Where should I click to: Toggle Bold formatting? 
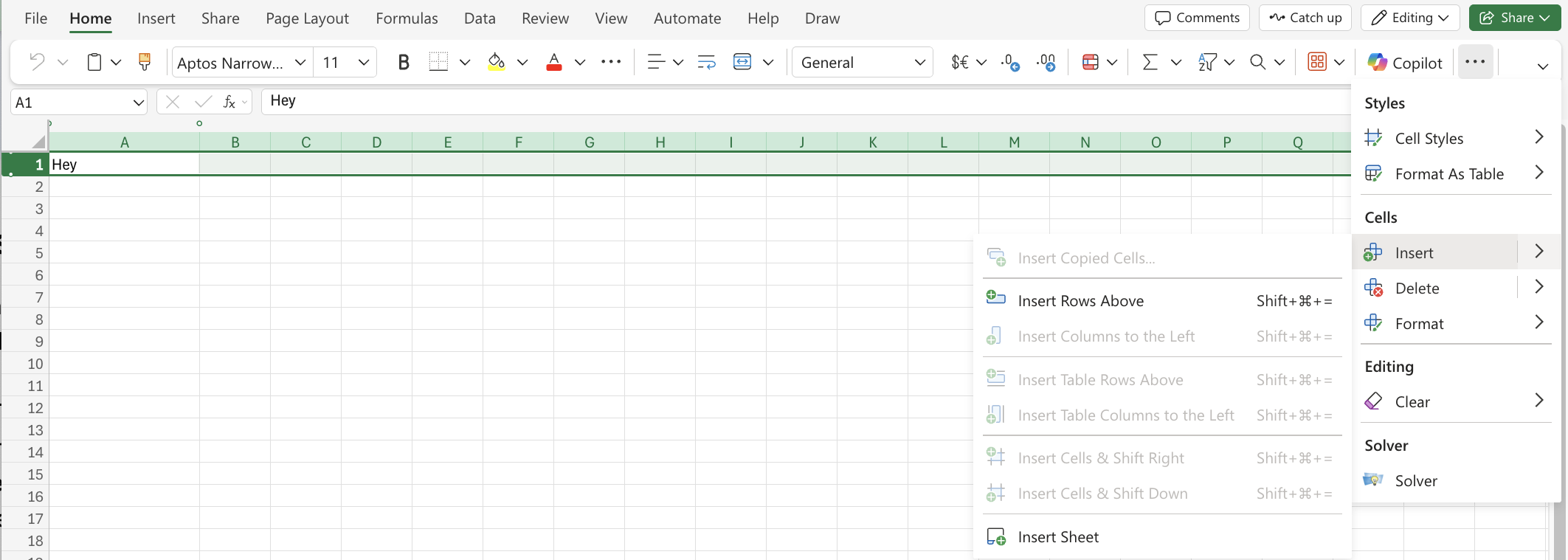403,63
